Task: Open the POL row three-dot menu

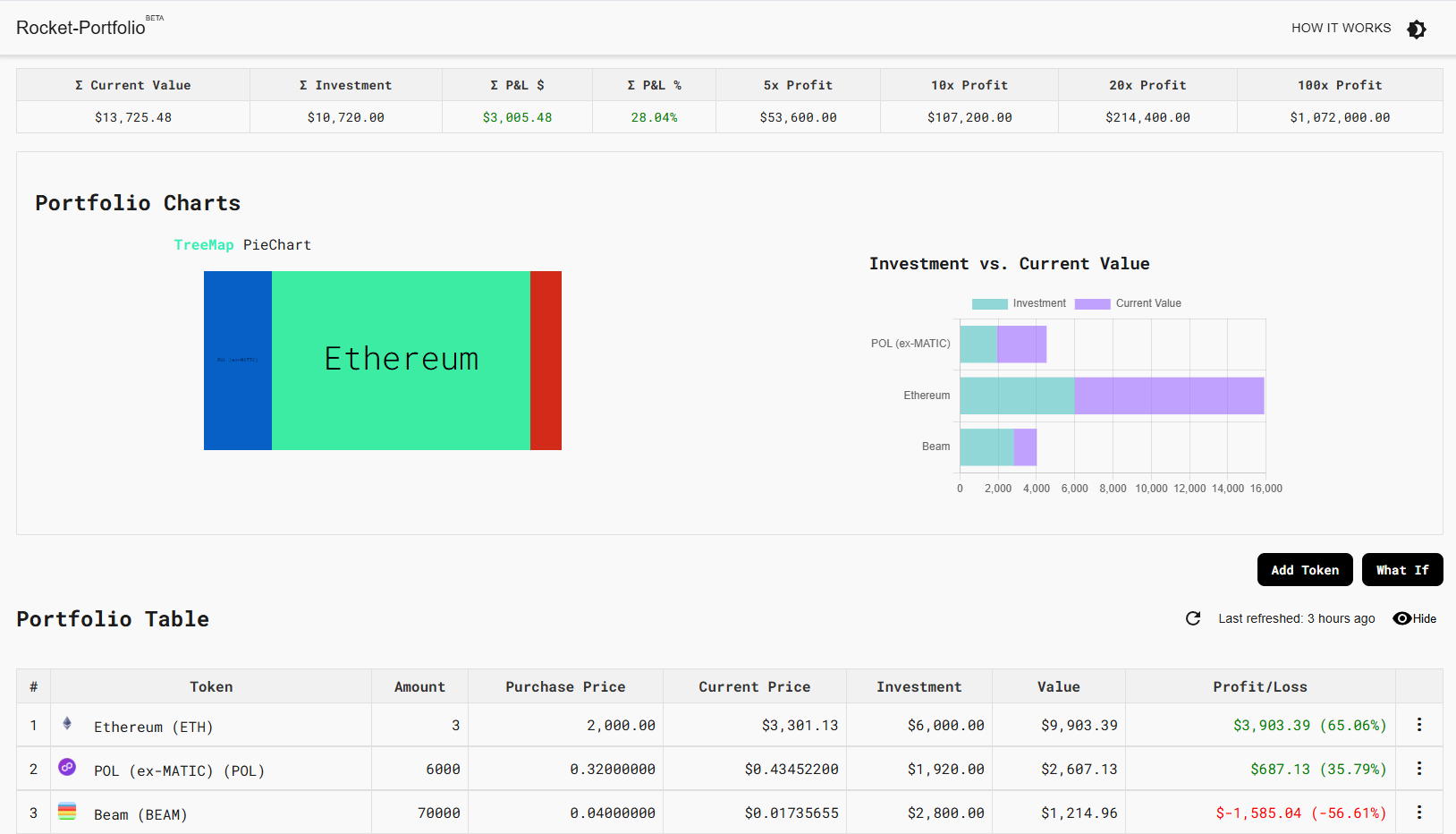Action: [1419, 769]
